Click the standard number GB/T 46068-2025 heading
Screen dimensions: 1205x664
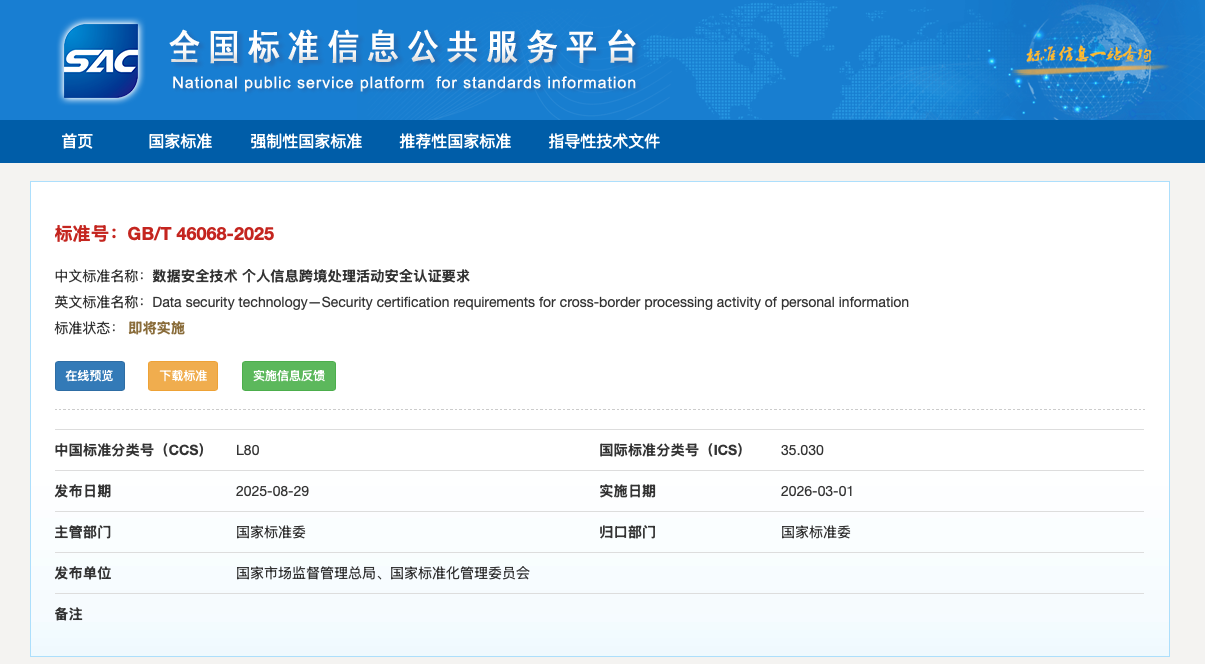coord(164,234)
